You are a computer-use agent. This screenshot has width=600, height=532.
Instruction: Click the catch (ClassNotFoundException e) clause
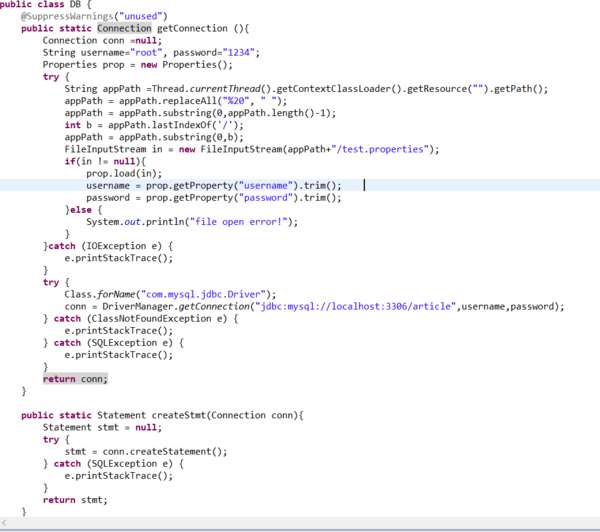click(x=140, y=319)
